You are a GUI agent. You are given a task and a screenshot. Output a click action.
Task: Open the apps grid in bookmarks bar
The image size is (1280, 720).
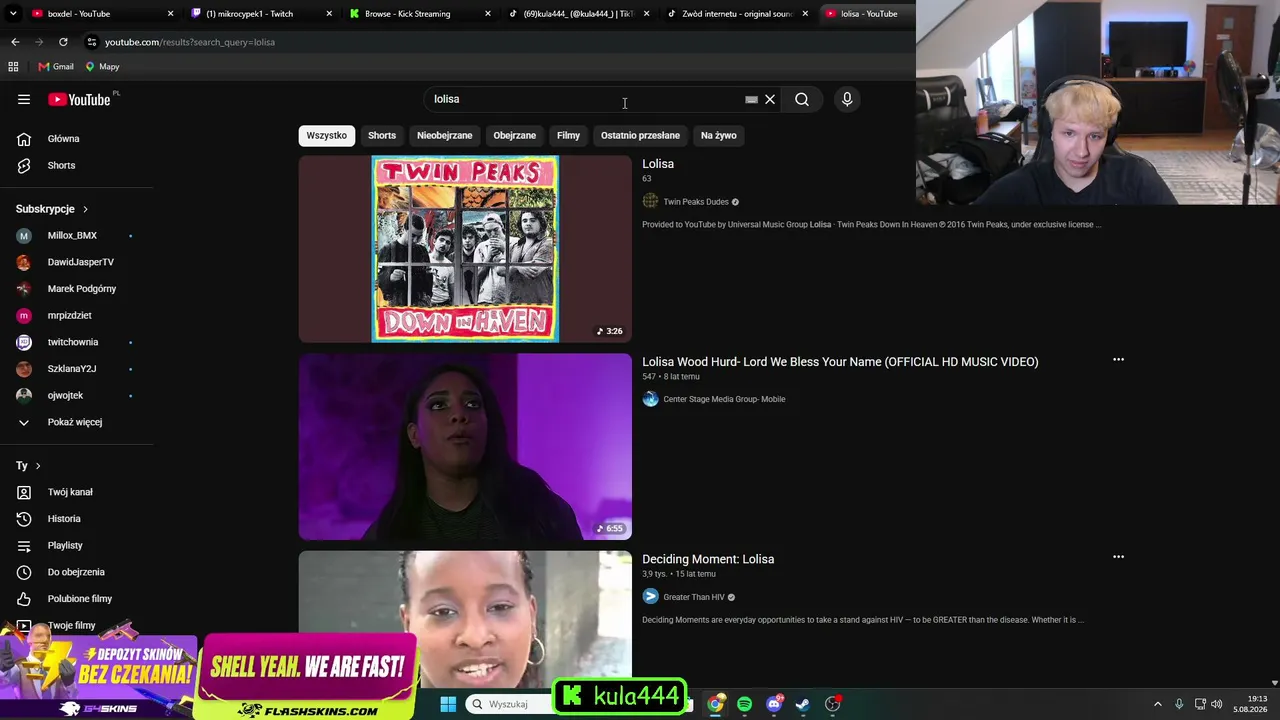(13, 67)
